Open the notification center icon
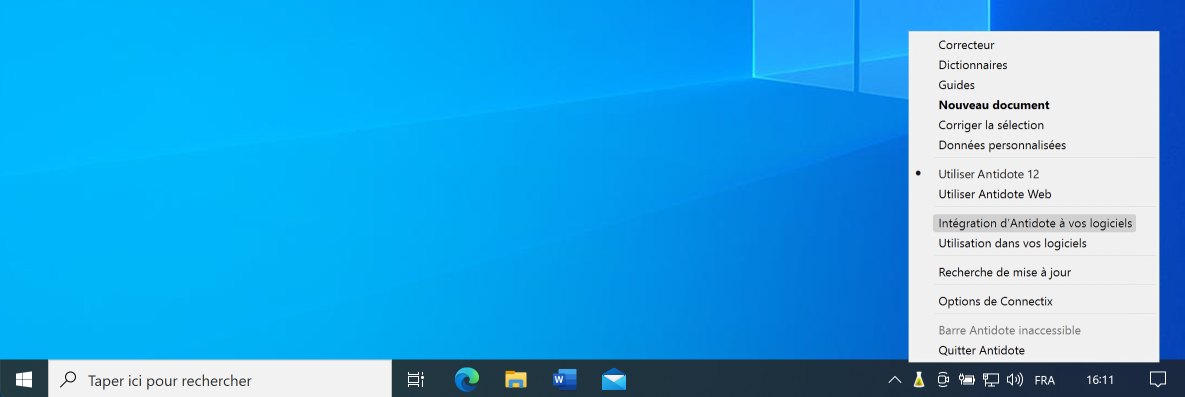 [x=1158, y=379]
